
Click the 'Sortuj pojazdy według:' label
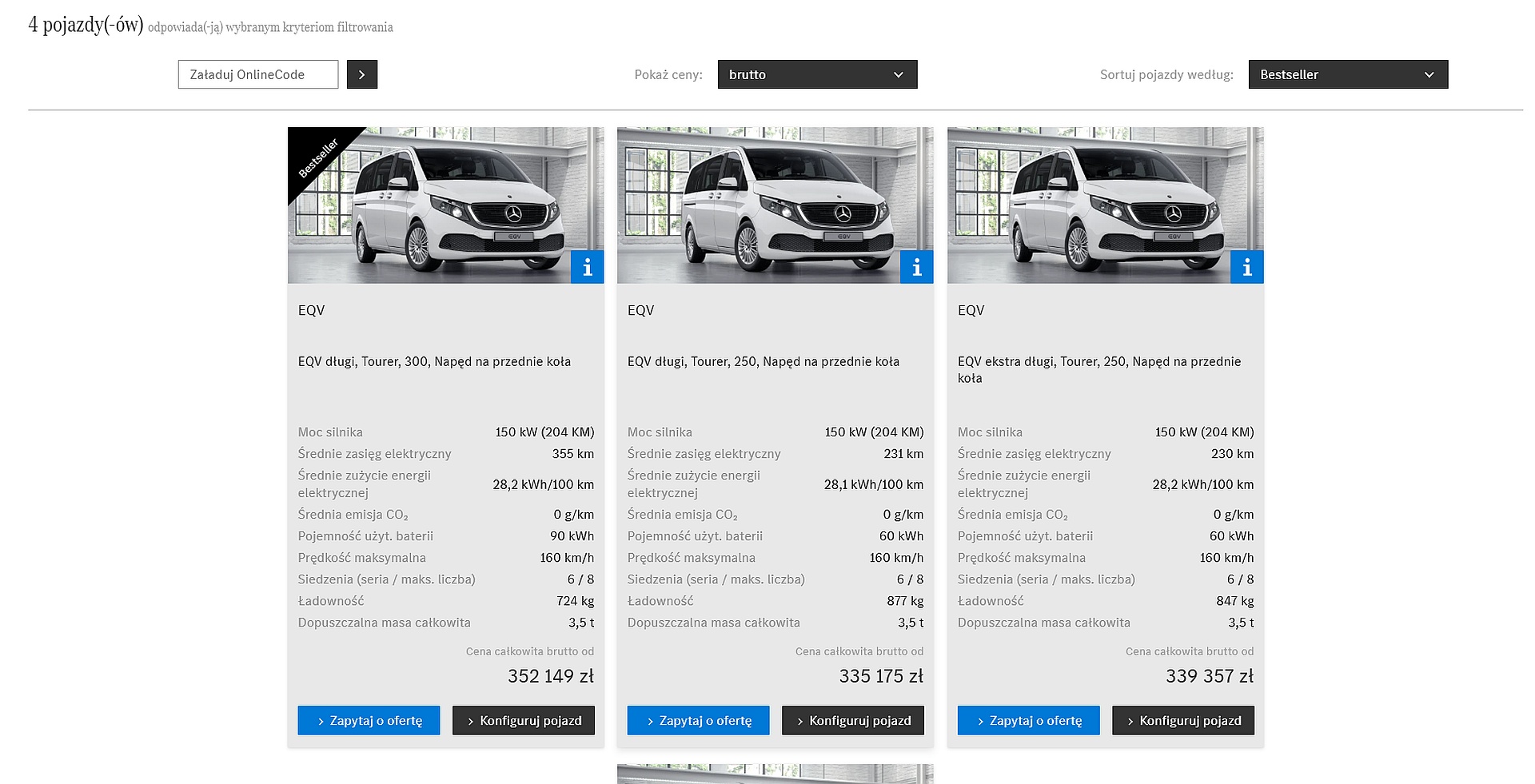click(x=1166, y=74)
